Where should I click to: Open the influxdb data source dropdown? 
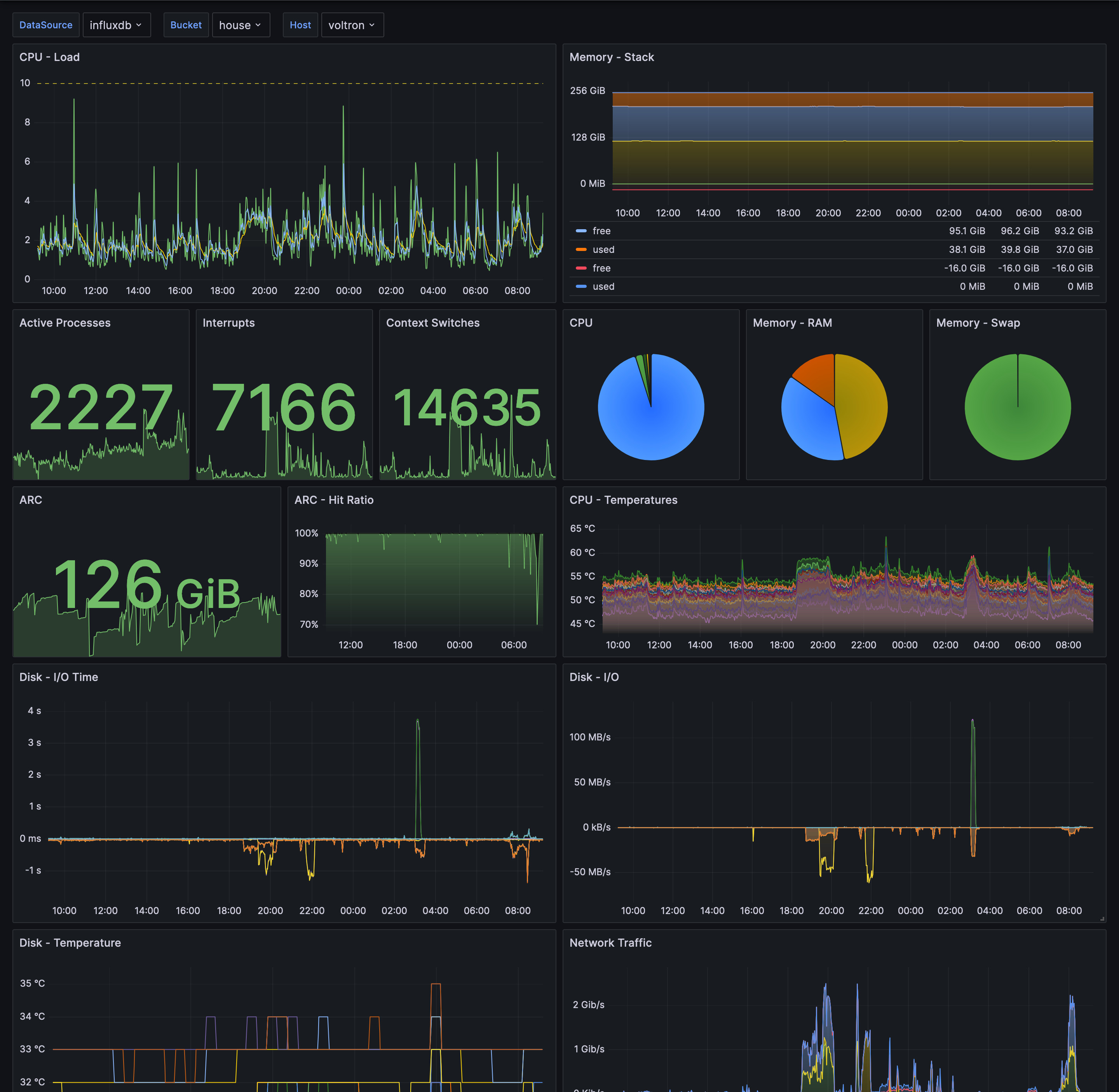tap(117, 24)
